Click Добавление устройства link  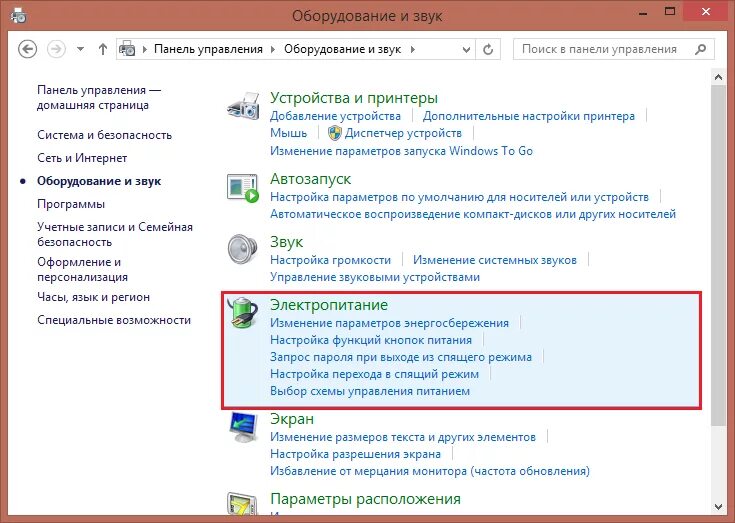(x=336, y=116)
